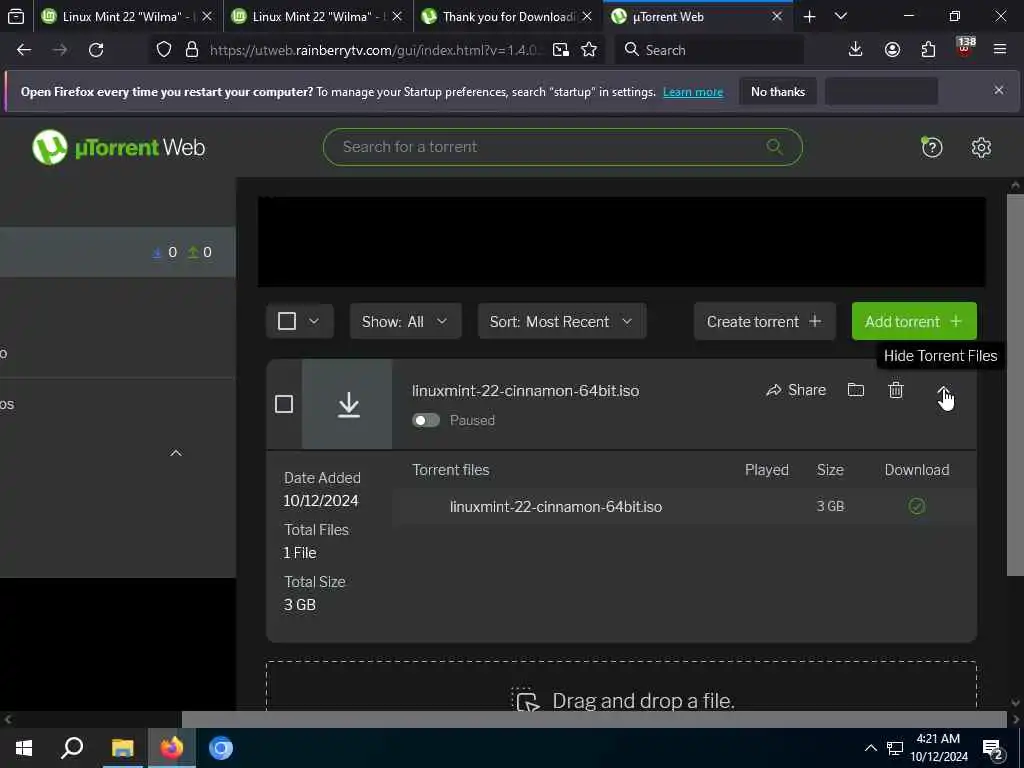This screenshot has width=1024, height=768.
Task: Open the Chromium browser from taskbar
Action: [221, 748]
